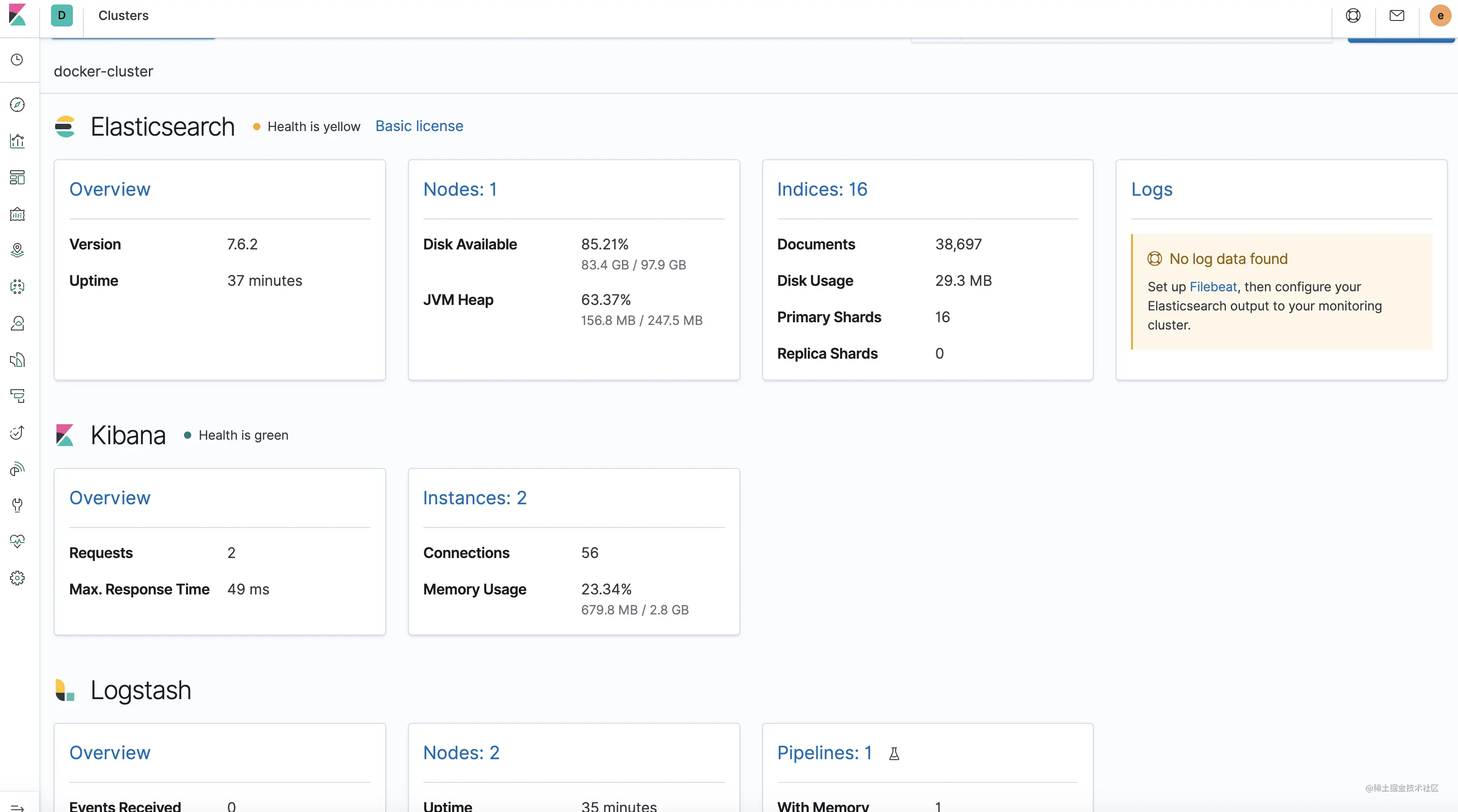Open the user menu avatar e

(x=1440, y=15)
